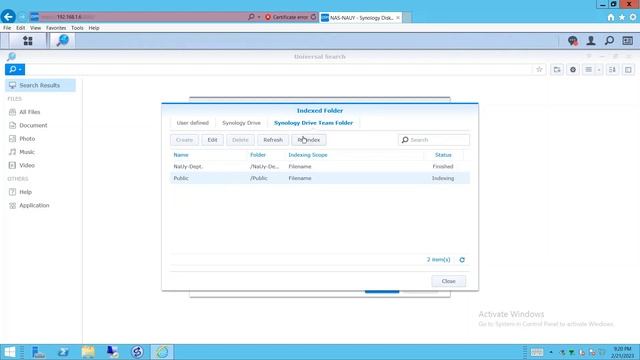This screenshot has width=640, height=360.
Task: Open the widgets panel icon
Action: [x=628, y=40]
